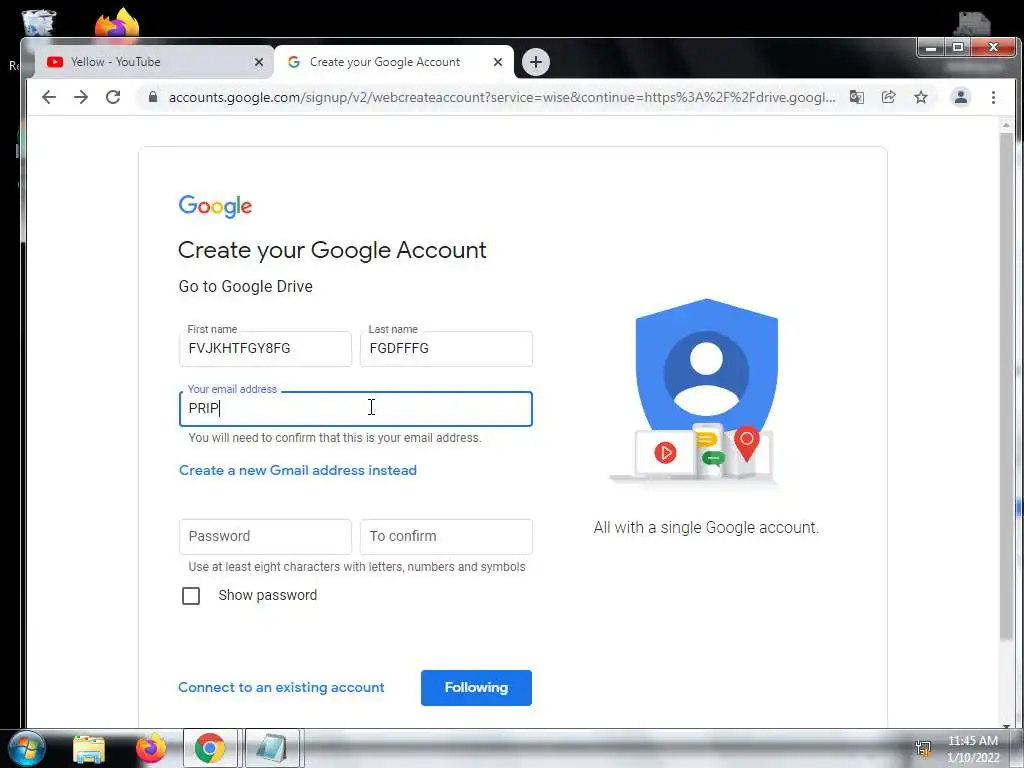
Task: Open the Chrome profile avatar icon
Action: 961,97
